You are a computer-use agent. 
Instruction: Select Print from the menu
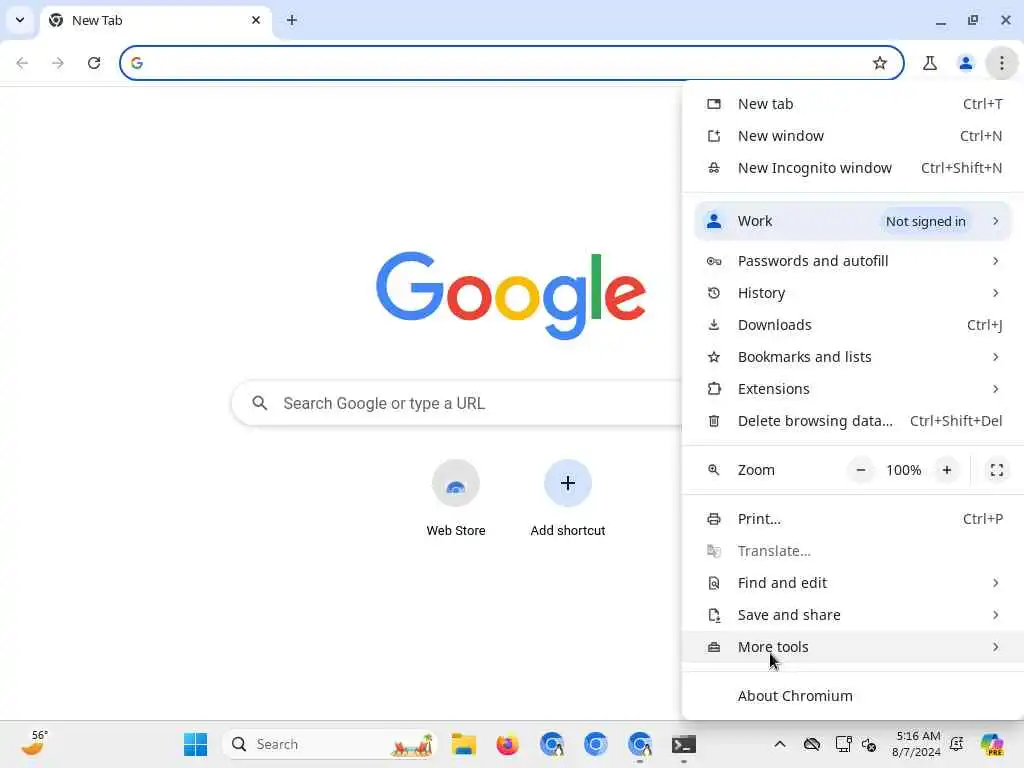(853, 519)
